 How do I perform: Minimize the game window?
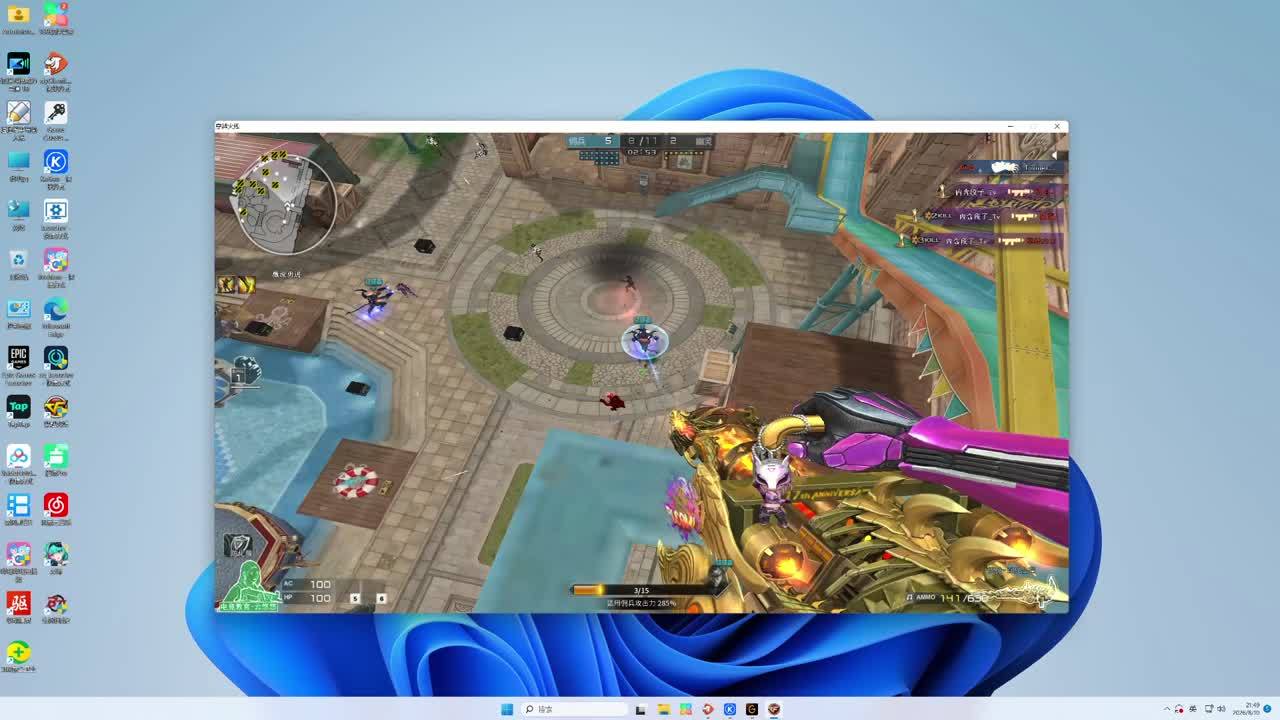[x=1010, y=126]
